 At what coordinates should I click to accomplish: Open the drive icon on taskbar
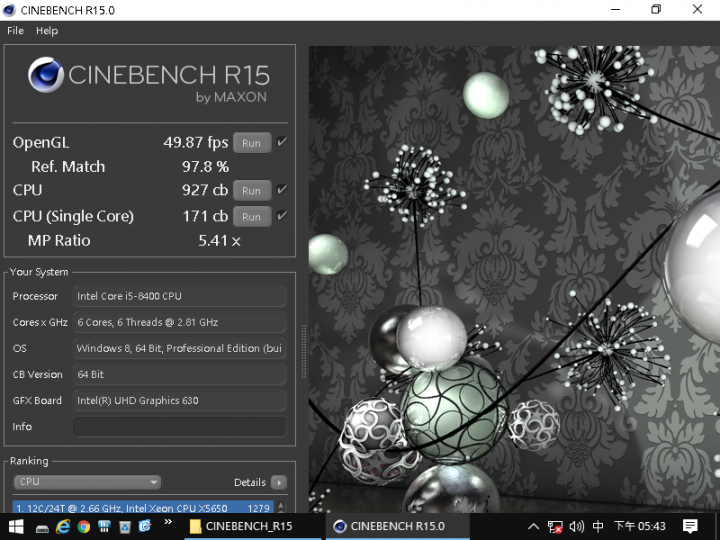[42, 528]
